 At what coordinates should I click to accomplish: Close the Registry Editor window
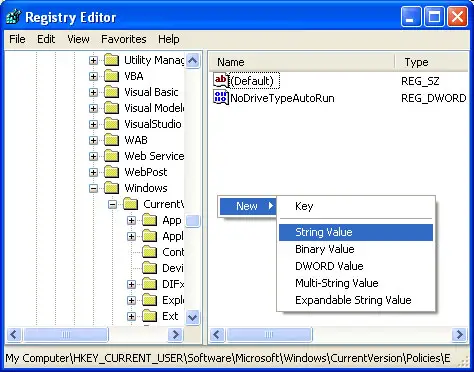pos(457,17)
